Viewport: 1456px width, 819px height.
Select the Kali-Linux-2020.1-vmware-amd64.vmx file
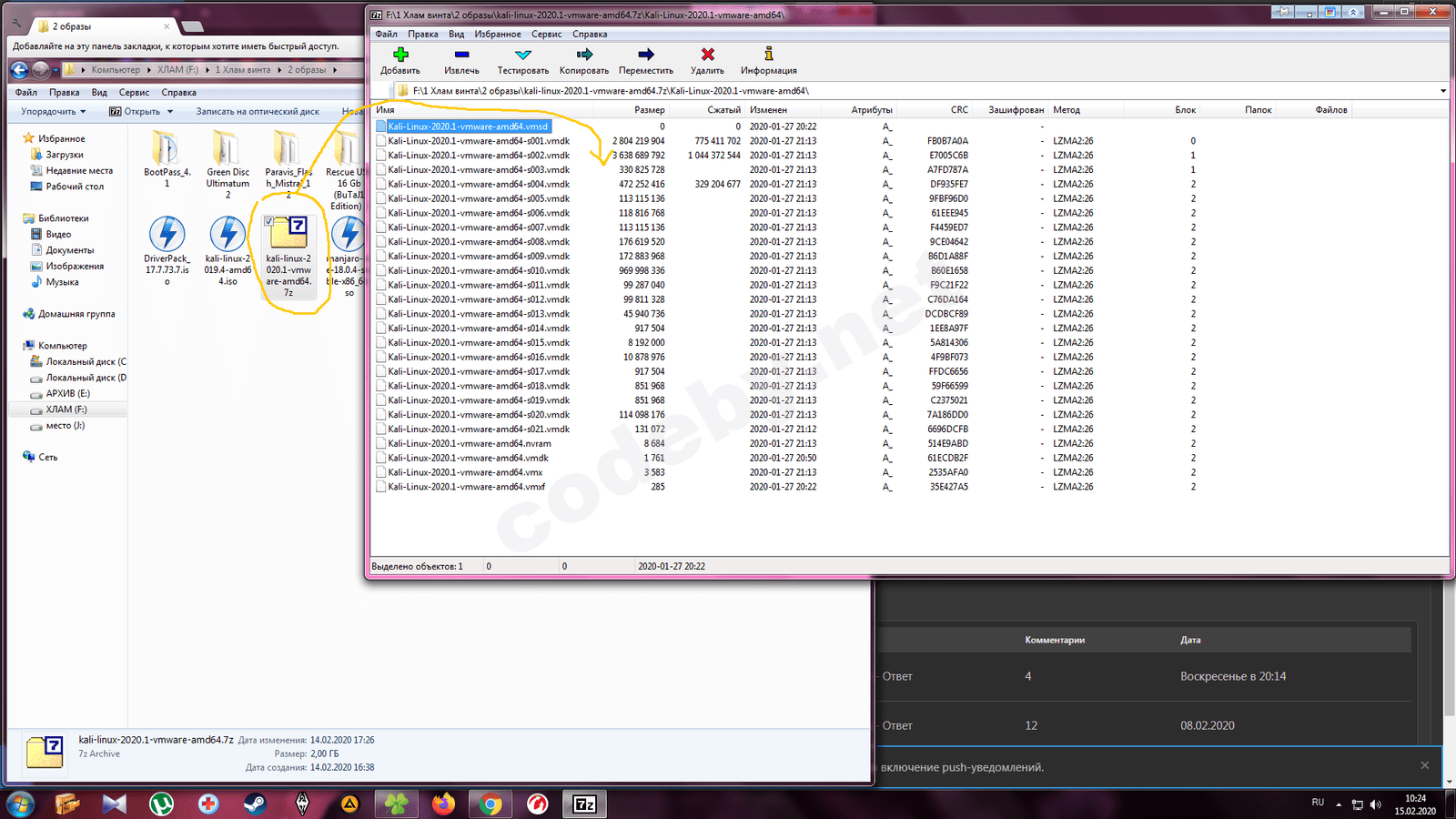tap(465, 472)
